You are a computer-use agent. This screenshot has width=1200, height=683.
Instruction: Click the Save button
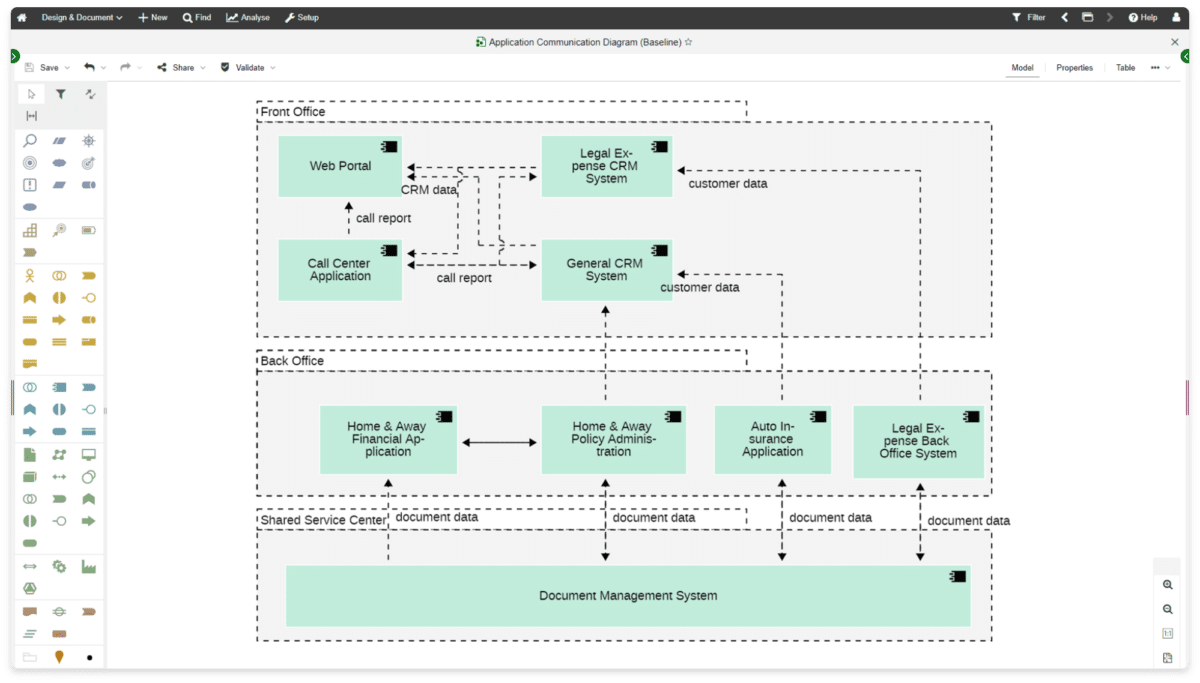tap(42, 68)
